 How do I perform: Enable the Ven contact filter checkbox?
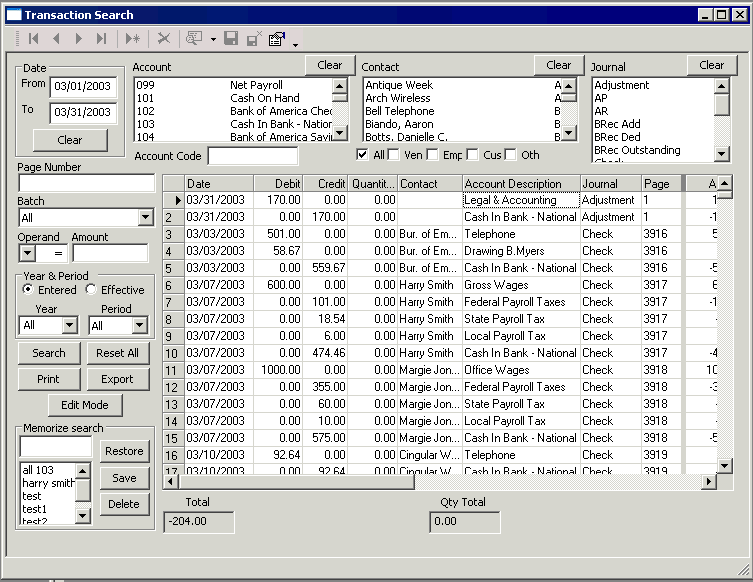tap(393, 155)
